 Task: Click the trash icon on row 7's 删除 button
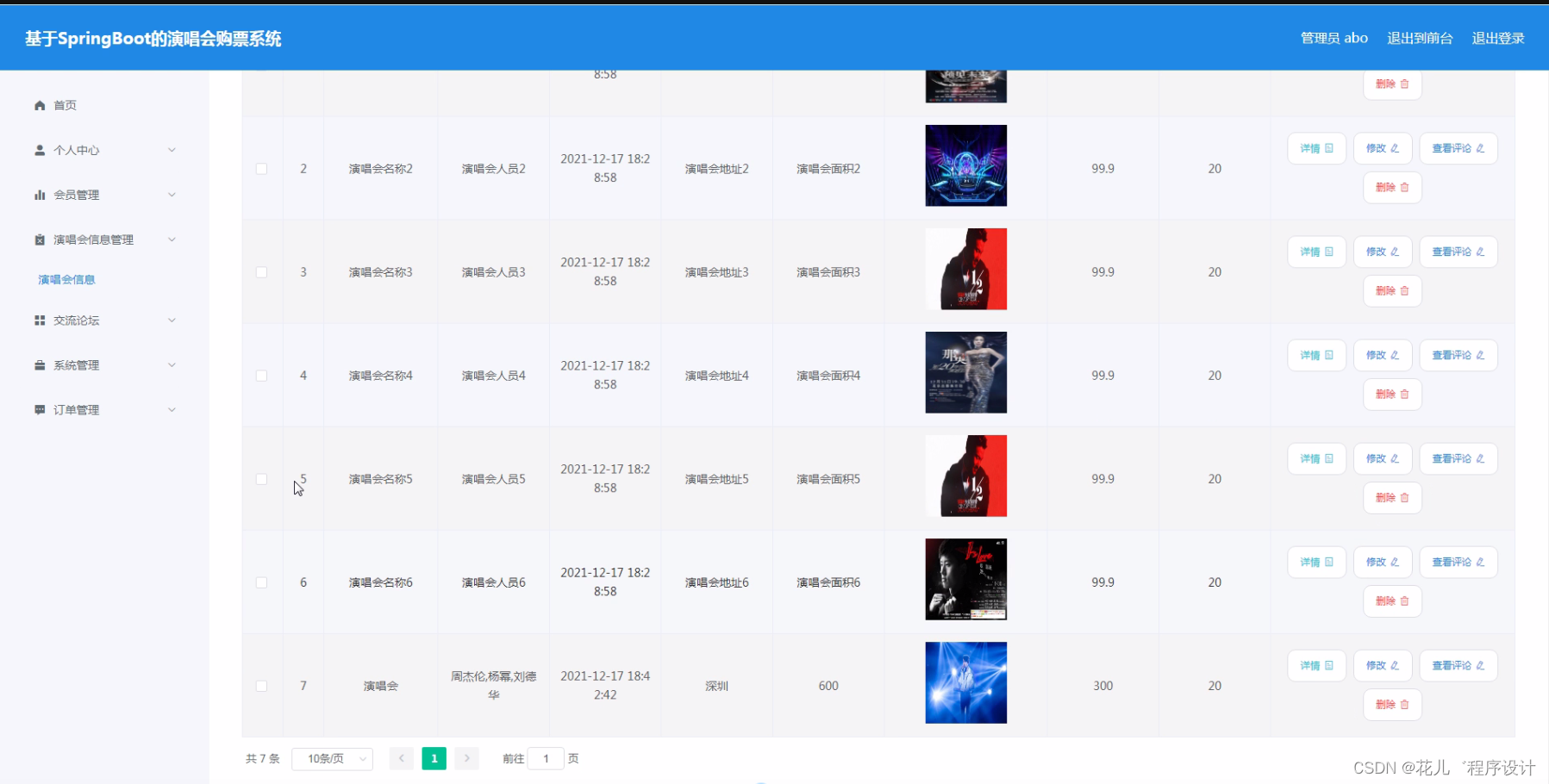click(1403, 705)
